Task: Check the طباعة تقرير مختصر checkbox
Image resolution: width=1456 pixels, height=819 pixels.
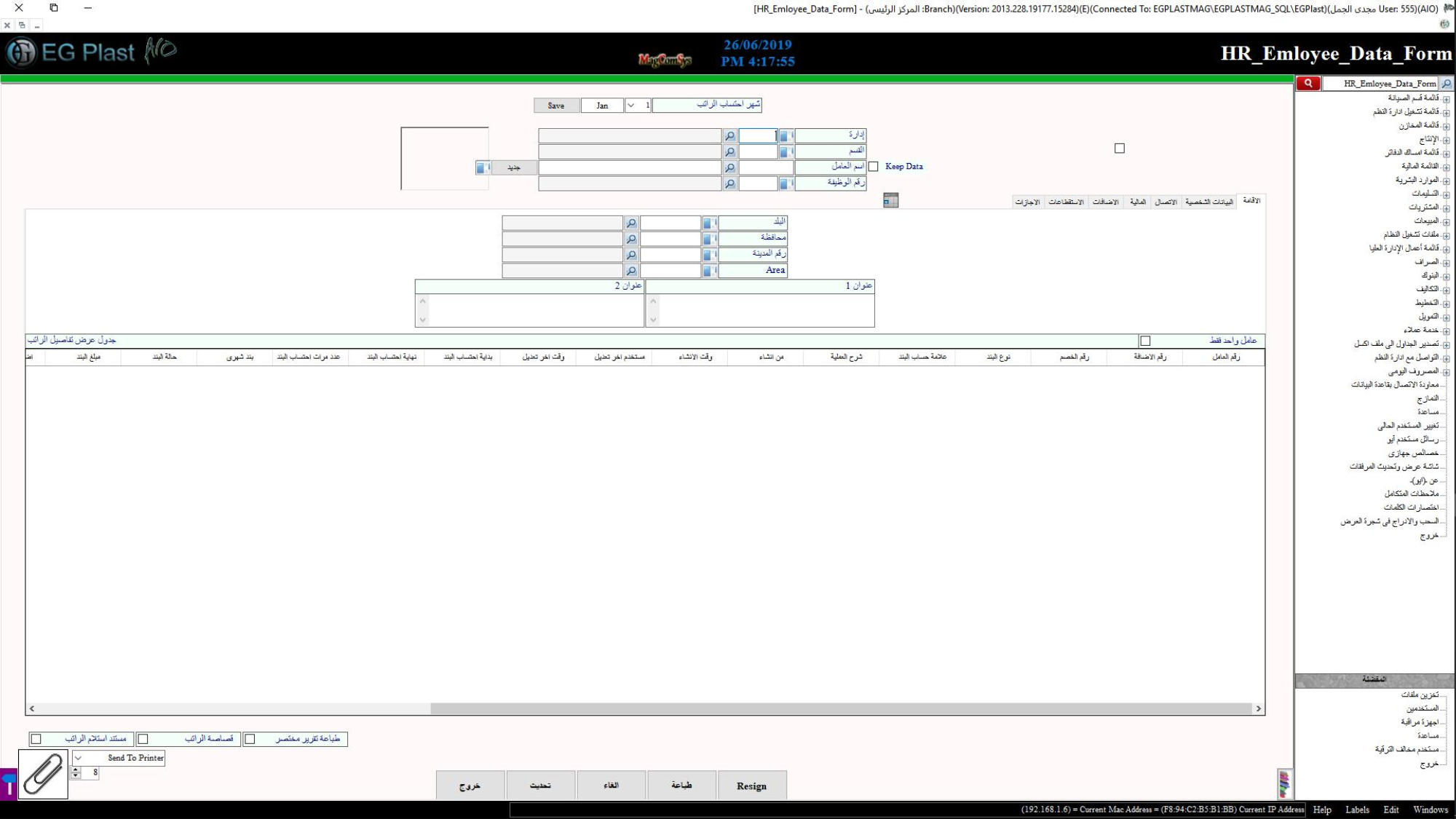Action: coord(250,739)
